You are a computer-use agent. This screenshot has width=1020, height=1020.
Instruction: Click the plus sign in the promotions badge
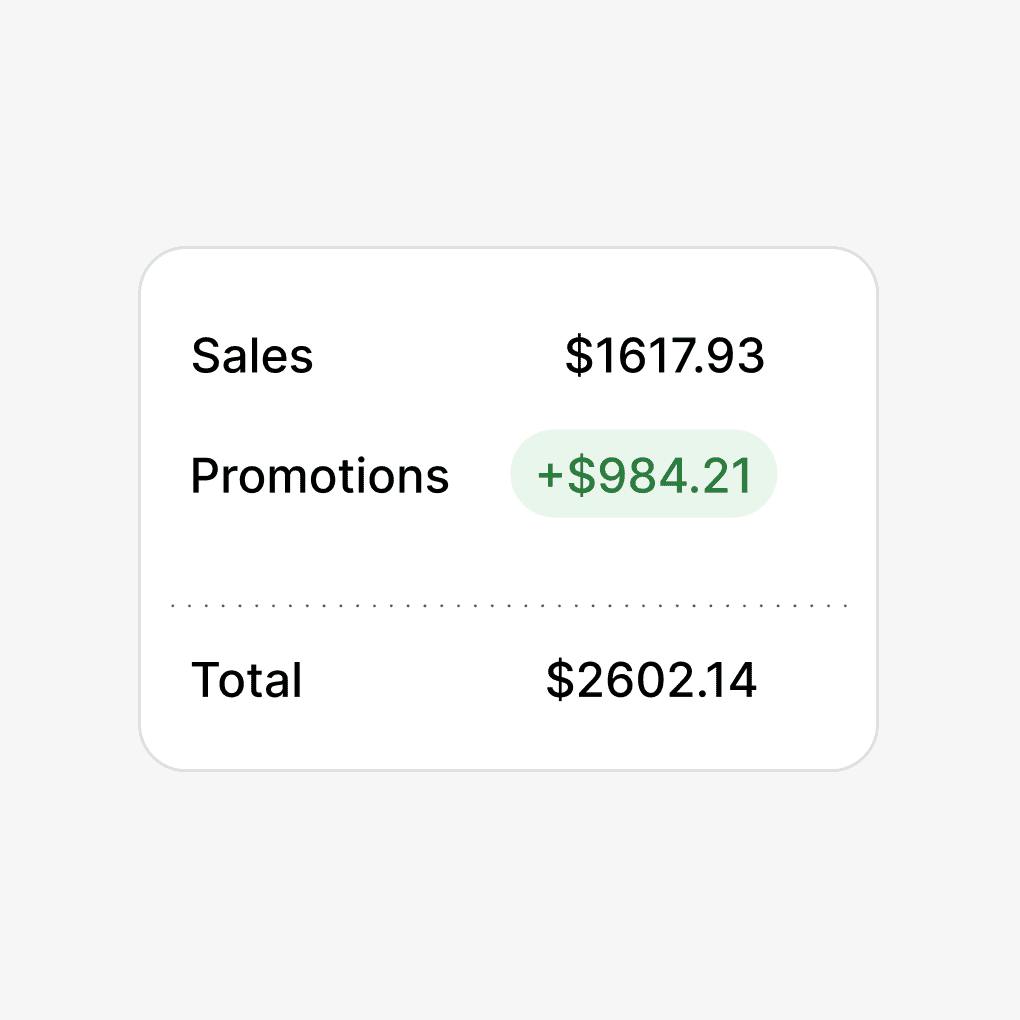coord(551,475)
